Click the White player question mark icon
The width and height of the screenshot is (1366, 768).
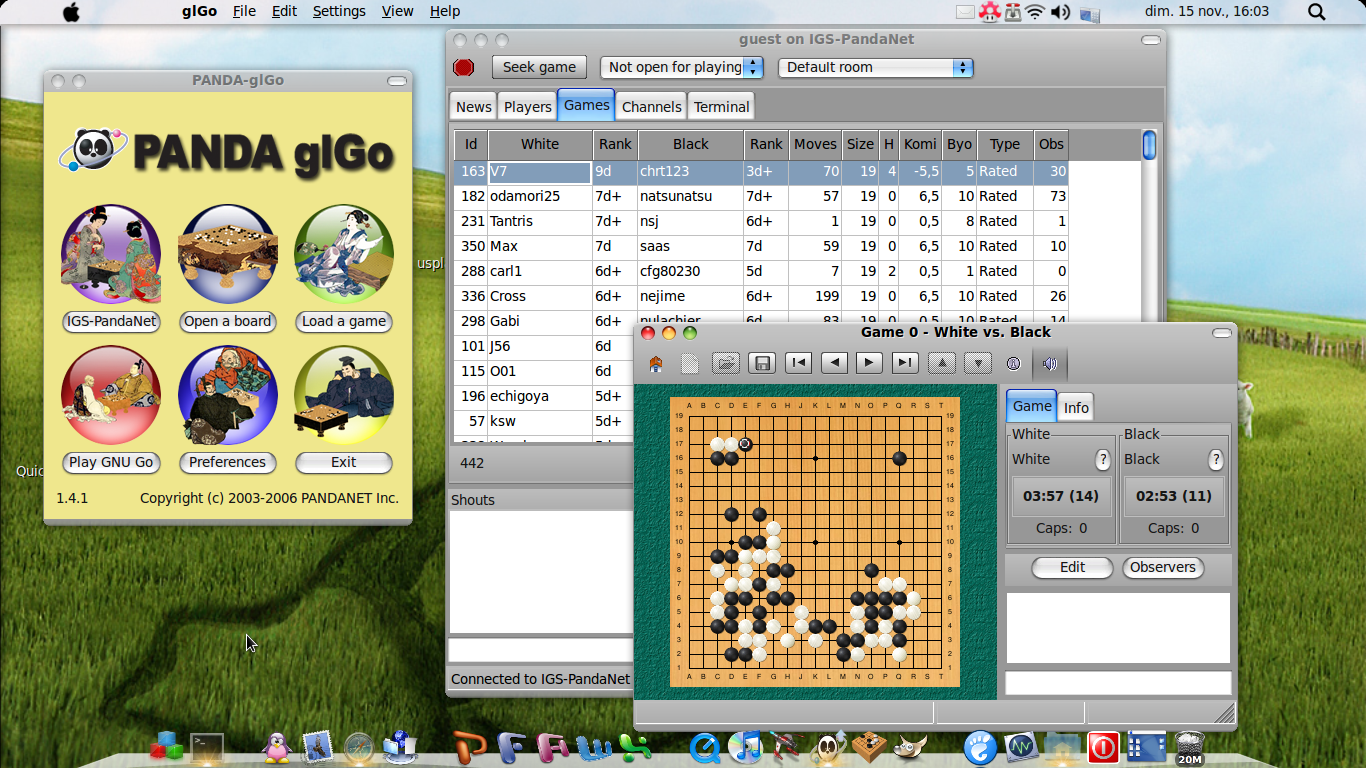(1103, 459)
